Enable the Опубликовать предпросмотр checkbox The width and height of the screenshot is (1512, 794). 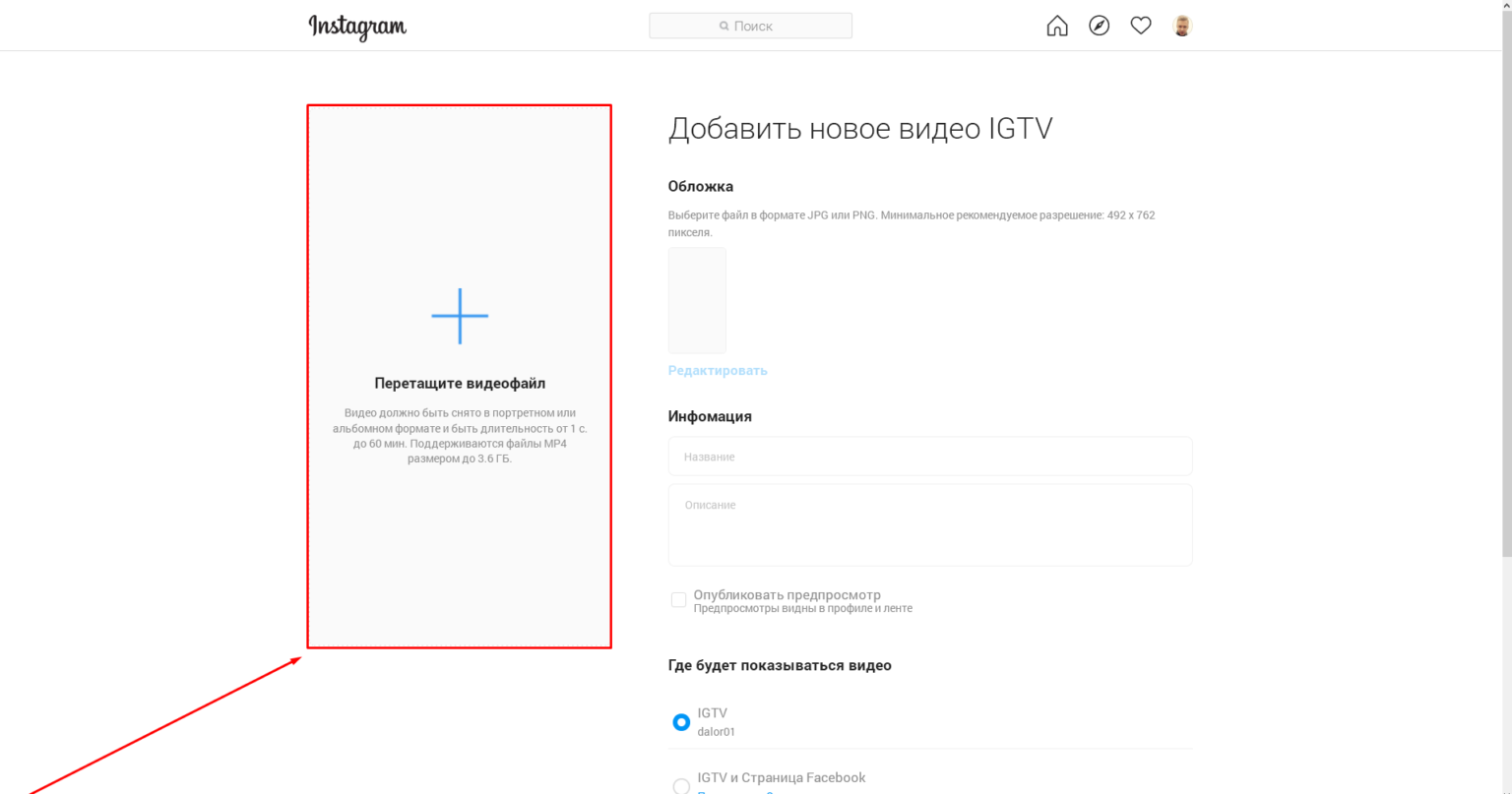(678, 599)
